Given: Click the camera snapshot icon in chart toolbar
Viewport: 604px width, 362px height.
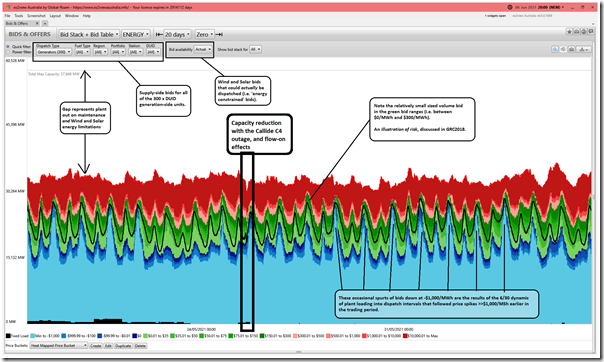Looking at the screenshot, I should tap(572, 49).
